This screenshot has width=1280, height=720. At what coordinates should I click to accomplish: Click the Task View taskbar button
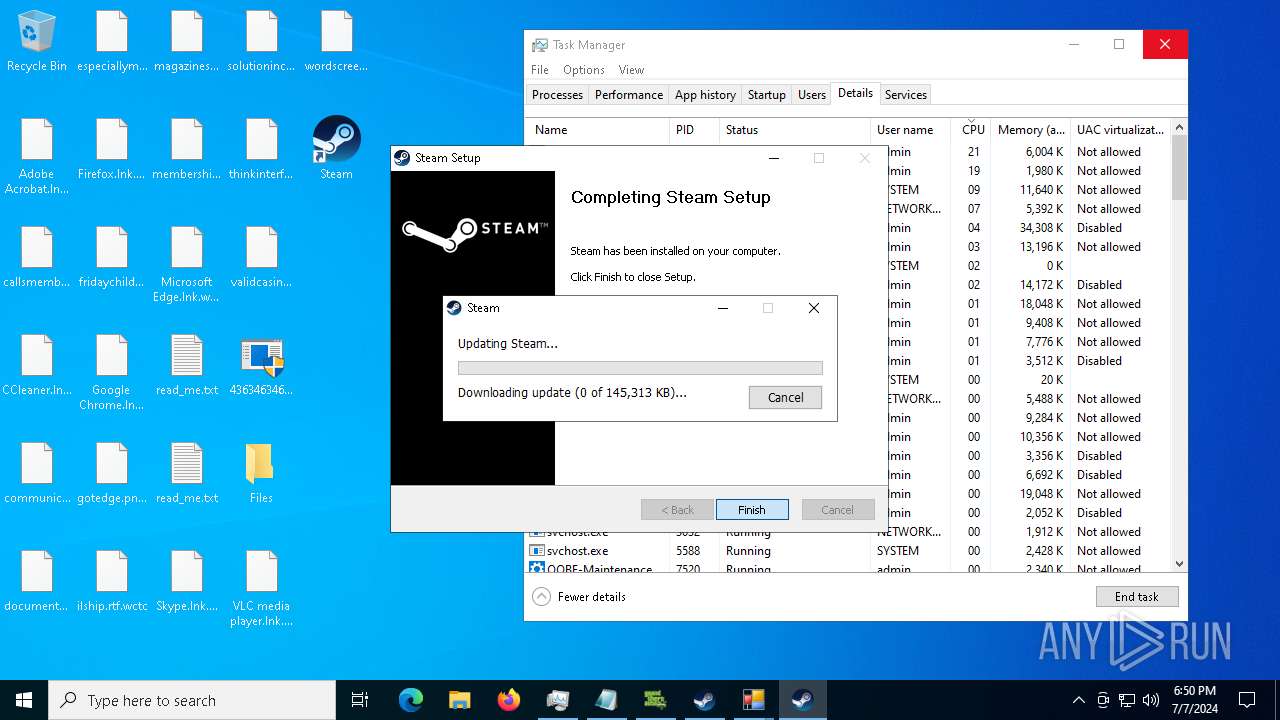[360, 700]
